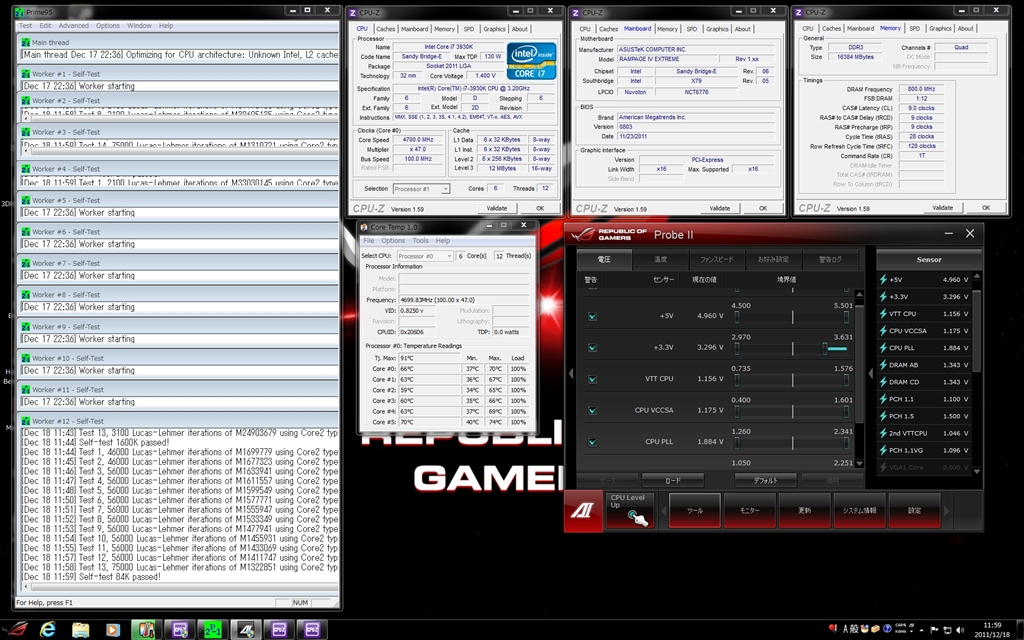Open Windows Media Player from the taskbar
The image size is (1024, 640).
pos(112,629)
